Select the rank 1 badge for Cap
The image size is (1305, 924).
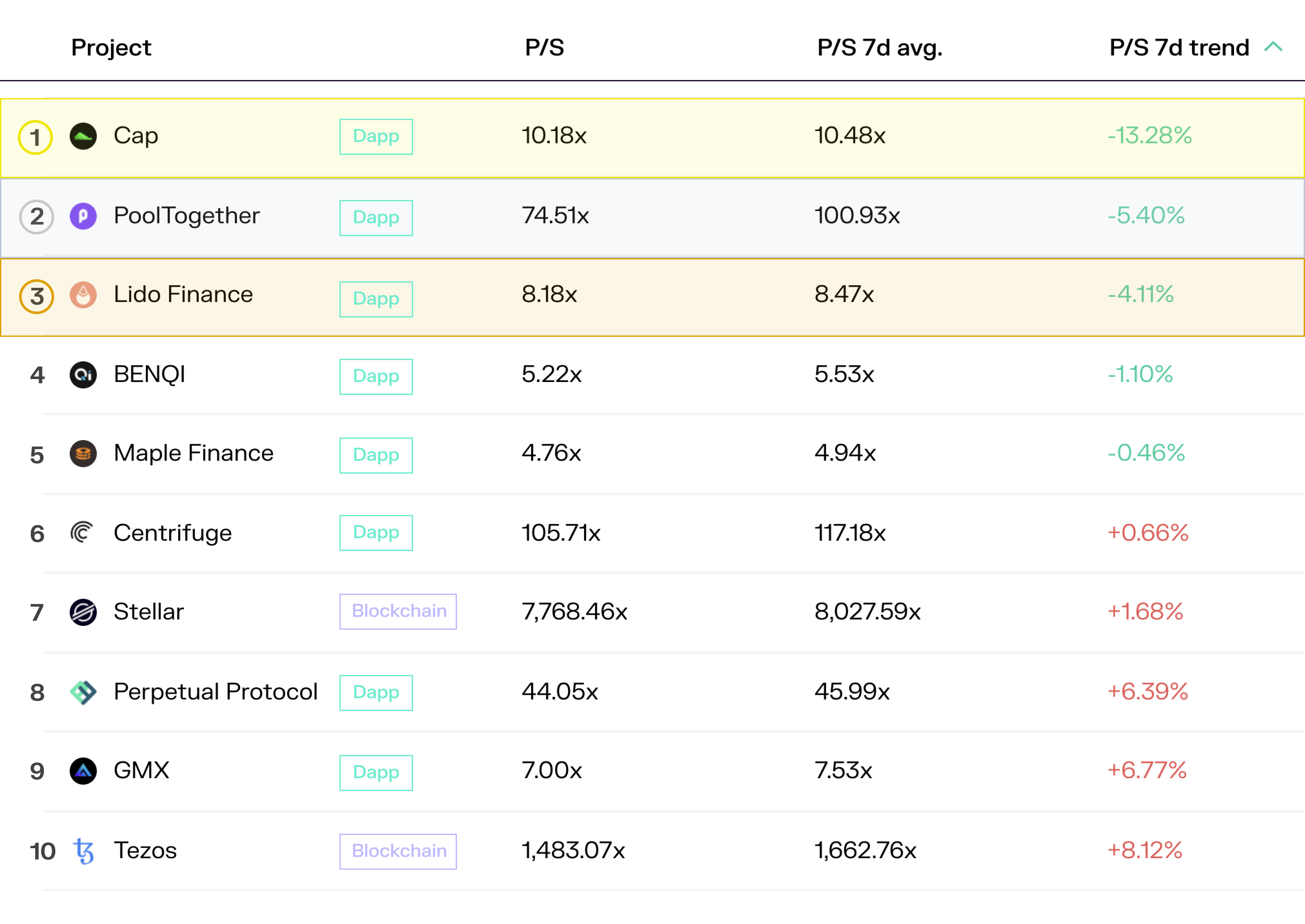(35, 137)
